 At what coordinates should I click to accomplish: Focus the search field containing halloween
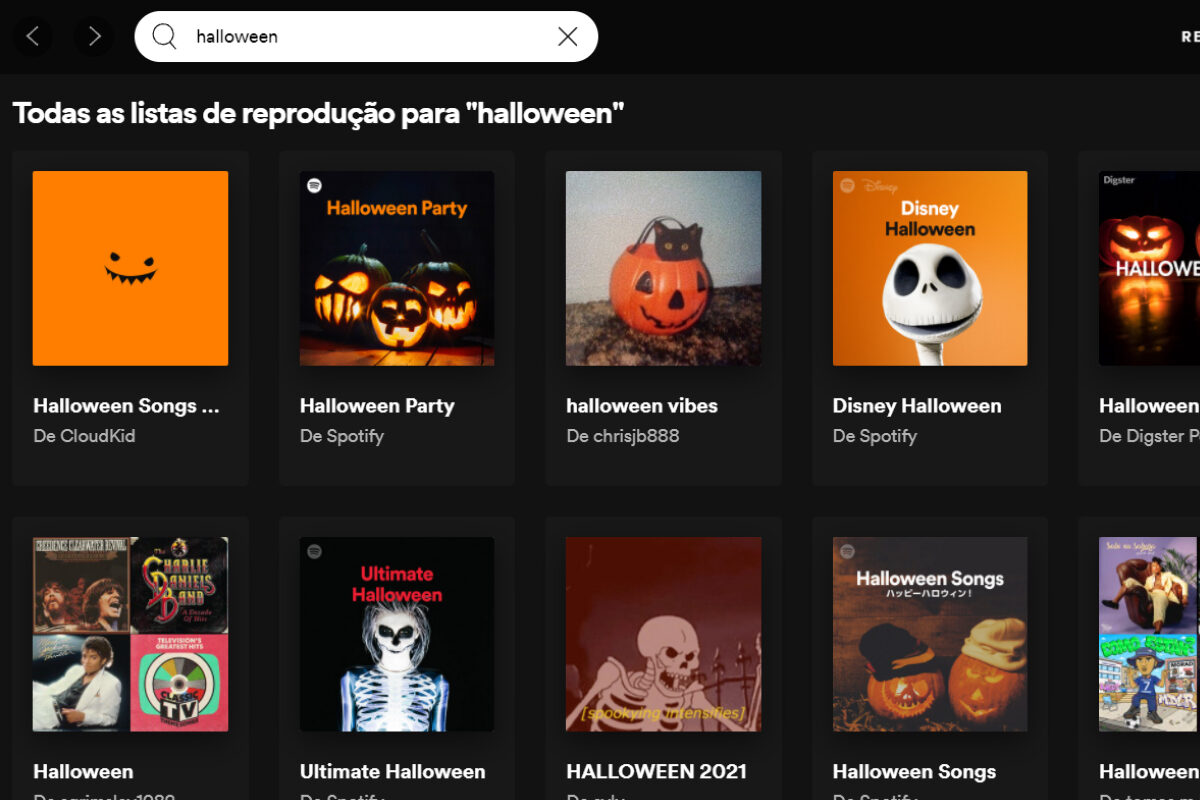tap(366, 37)
